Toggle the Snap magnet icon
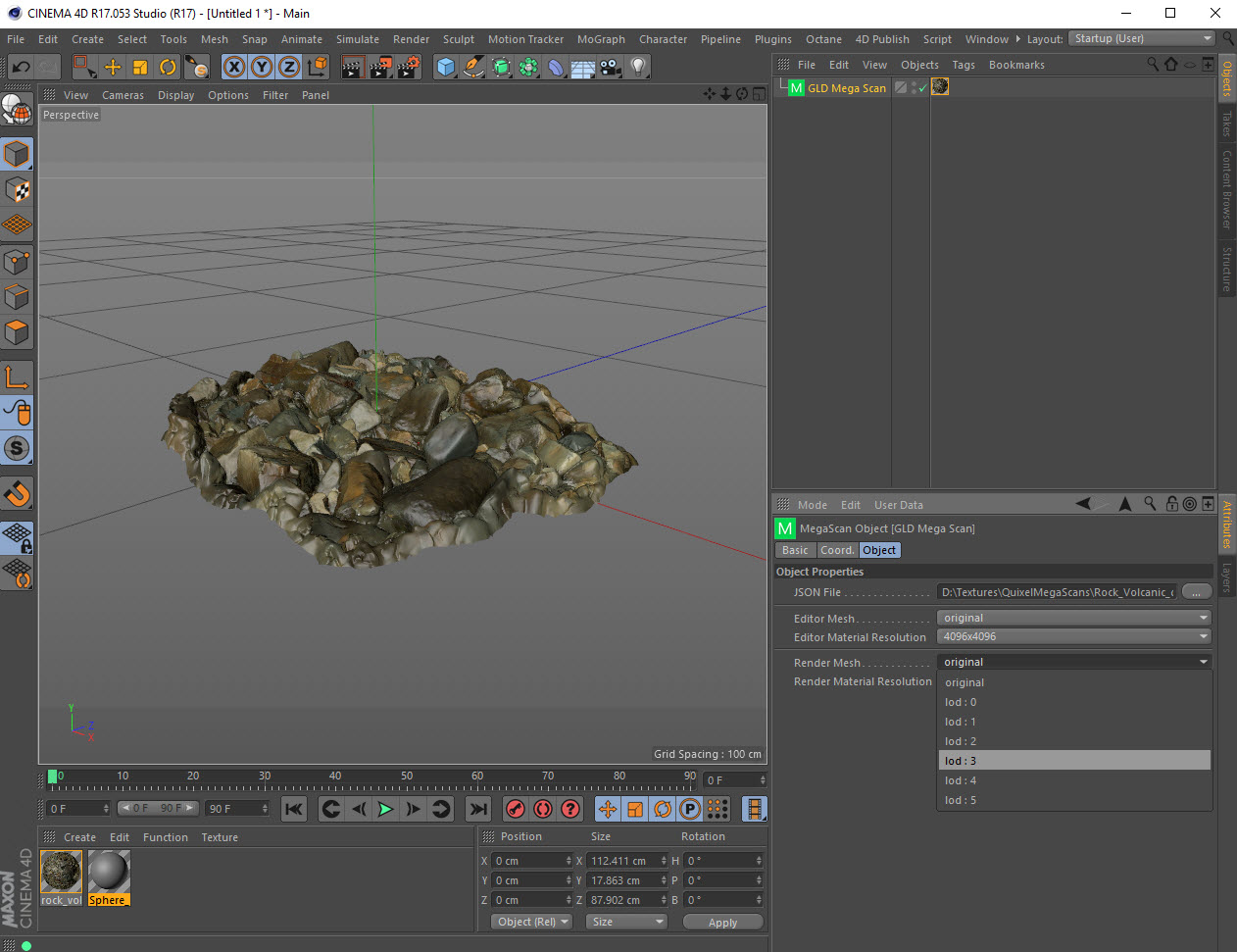Image resolution: width=1237 pixels, height=952 pixels. click(x=17, y=493)
